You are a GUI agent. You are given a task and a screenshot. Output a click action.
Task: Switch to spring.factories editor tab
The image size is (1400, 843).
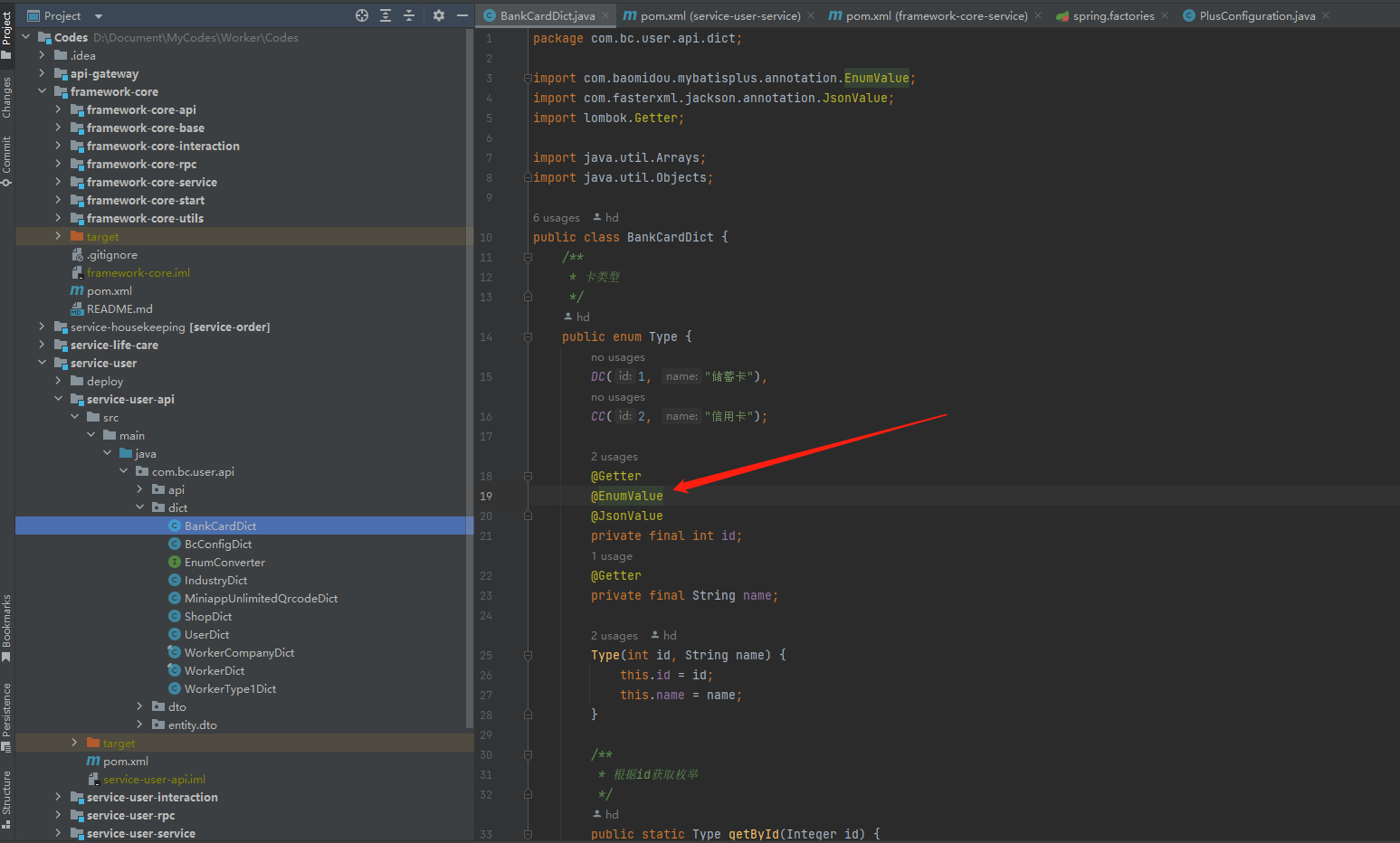point(1114,15)
